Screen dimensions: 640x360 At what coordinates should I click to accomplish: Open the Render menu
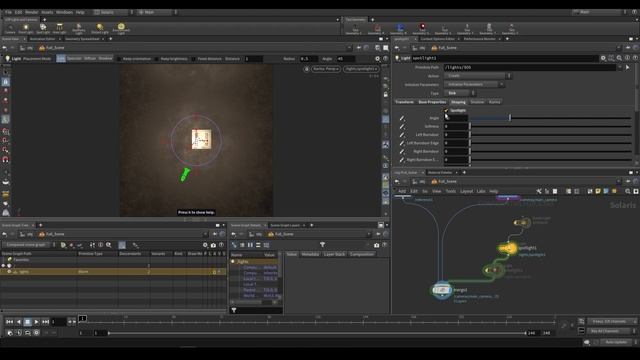pyautogui.click(x=31, y=12)
